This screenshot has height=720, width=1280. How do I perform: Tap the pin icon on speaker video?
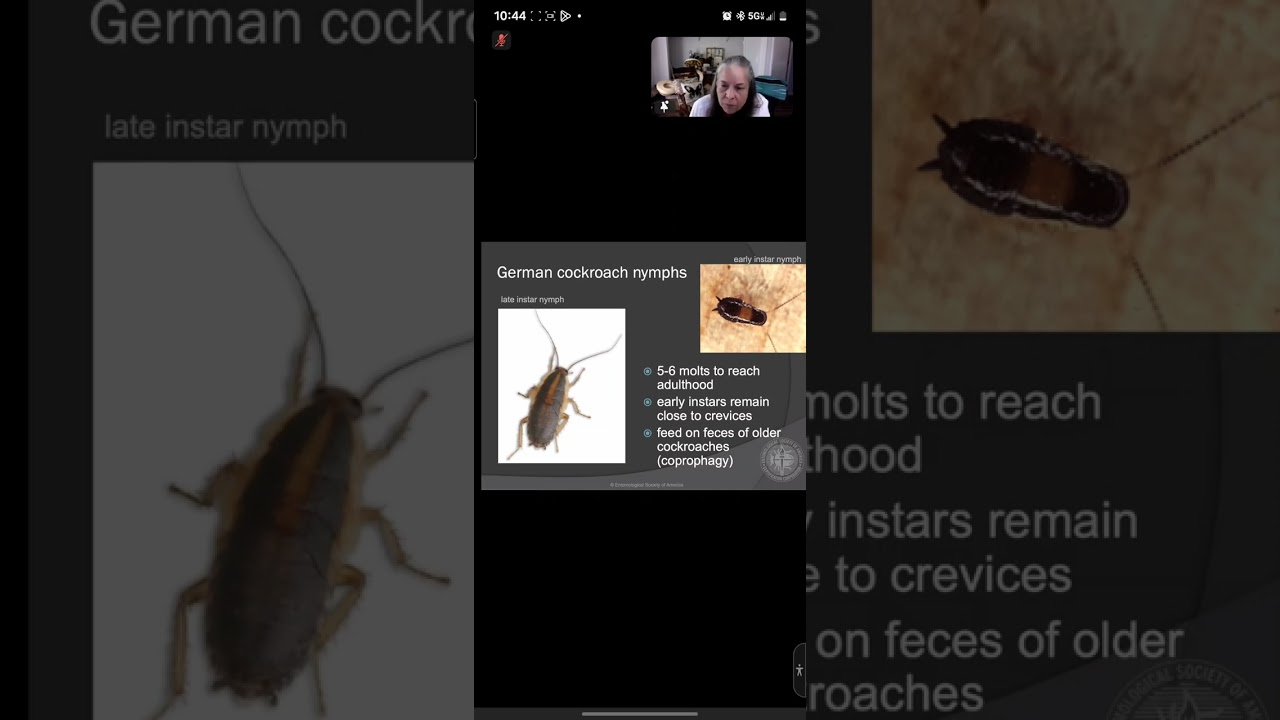coord(664,105)
